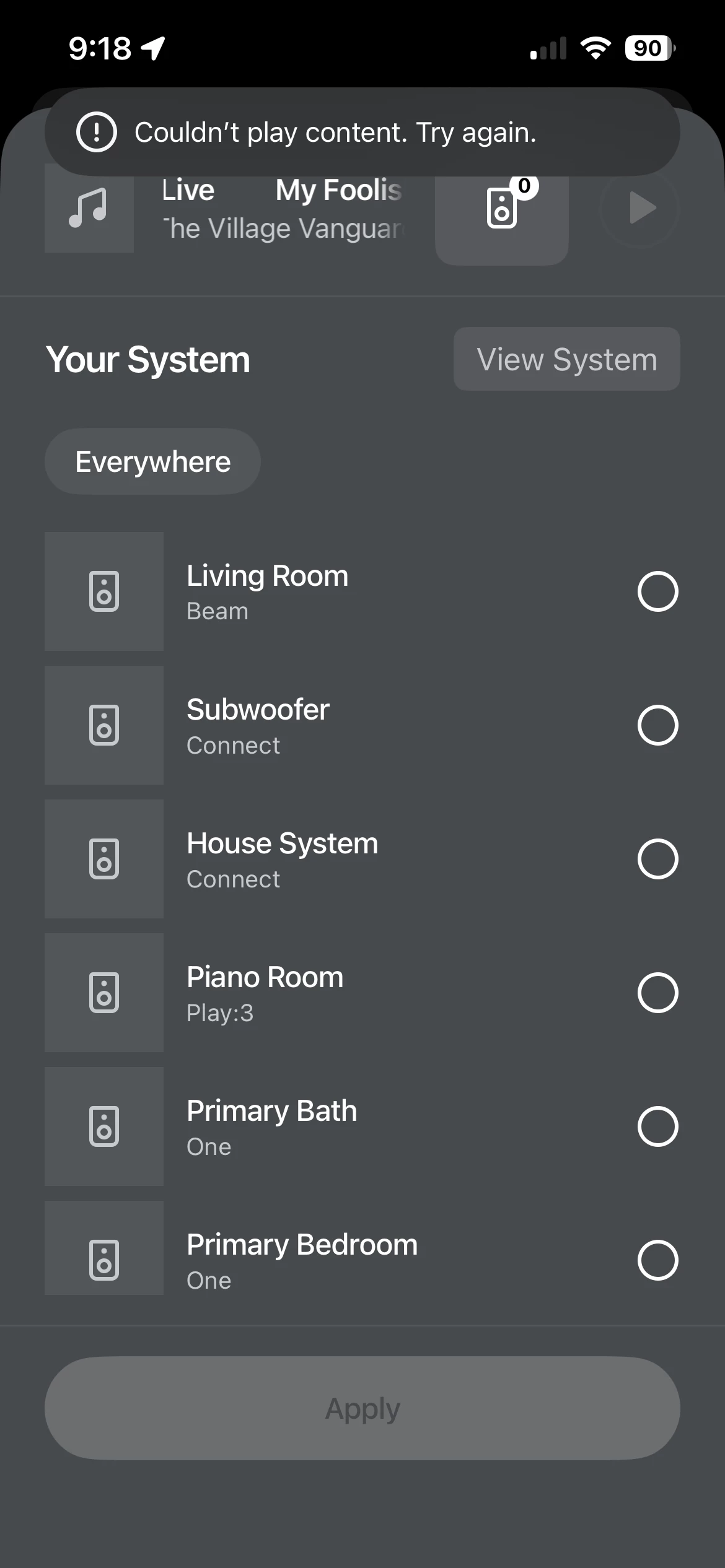Tap the Primary Bedroom speaker icon

coord(104,1259)
